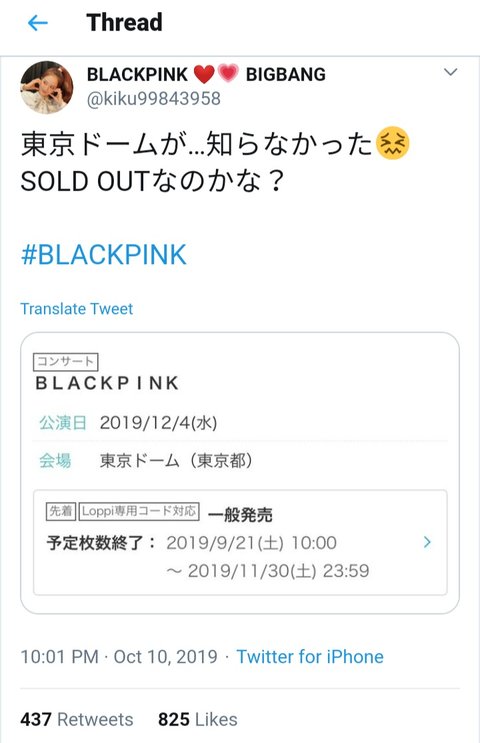The width and height of the screenshot is (480, 743).
Task: Click Translate Tweet
Action: tap(77, 309)
